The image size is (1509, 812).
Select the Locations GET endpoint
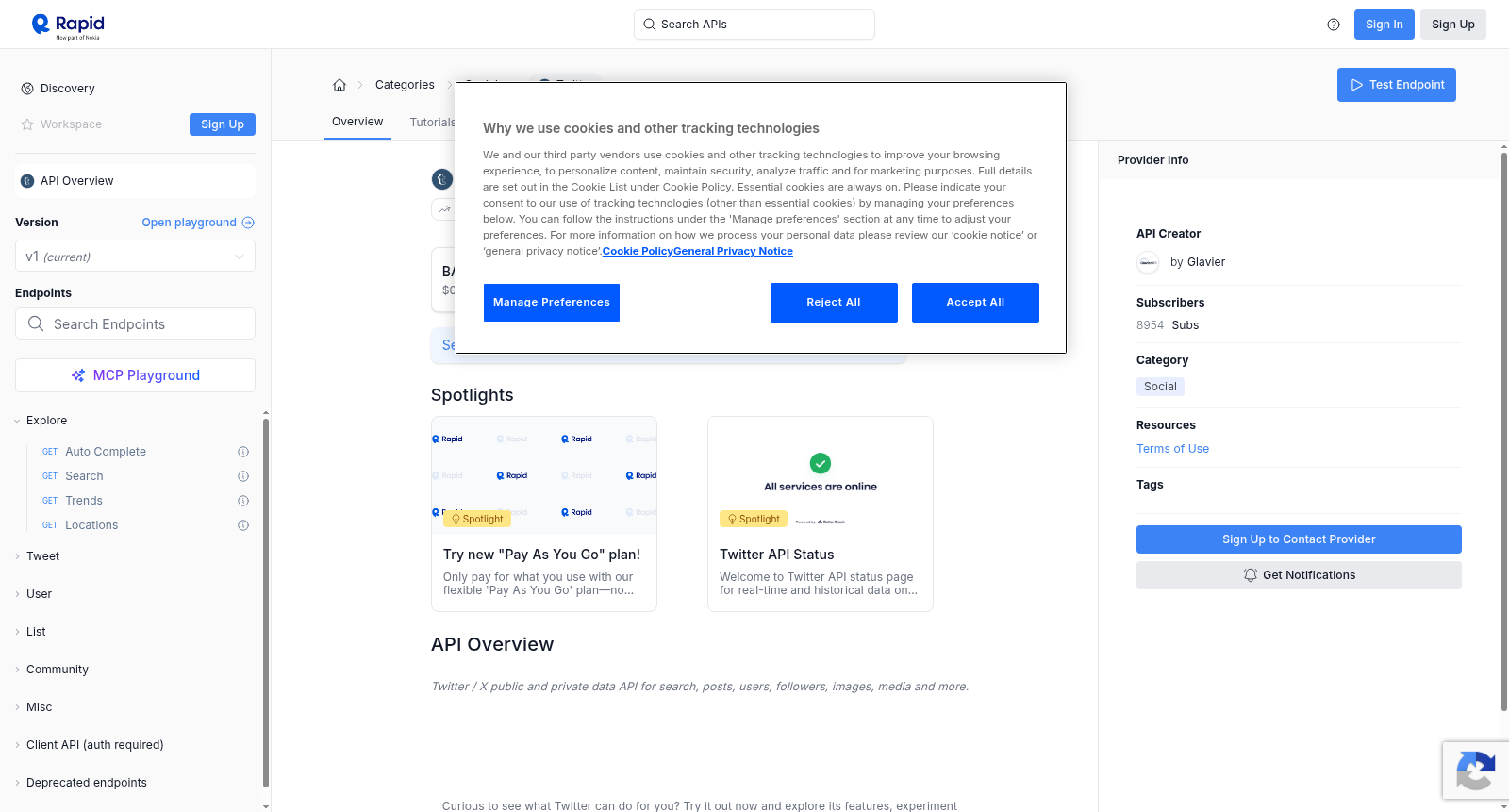(91, 525)
